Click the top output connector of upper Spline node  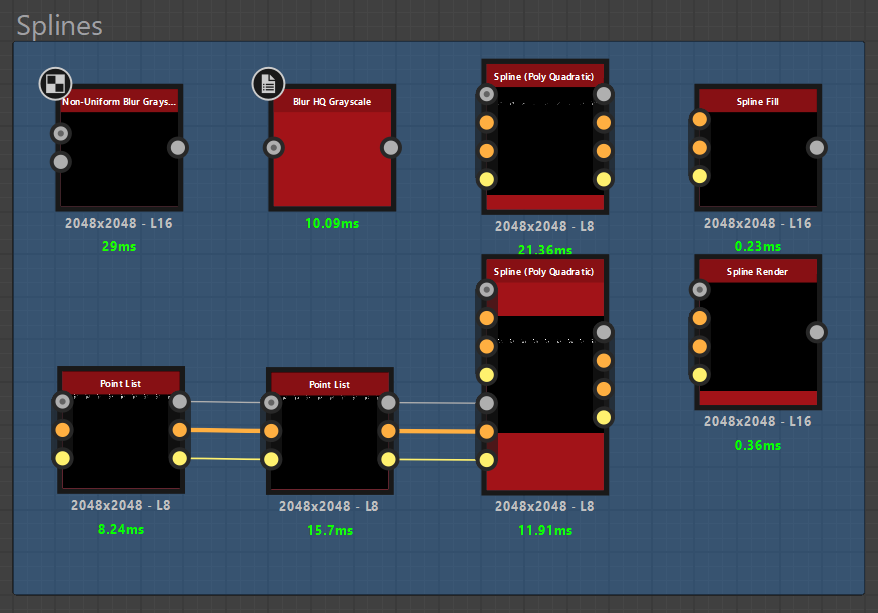pyautogui.click(x=603, y=94)
